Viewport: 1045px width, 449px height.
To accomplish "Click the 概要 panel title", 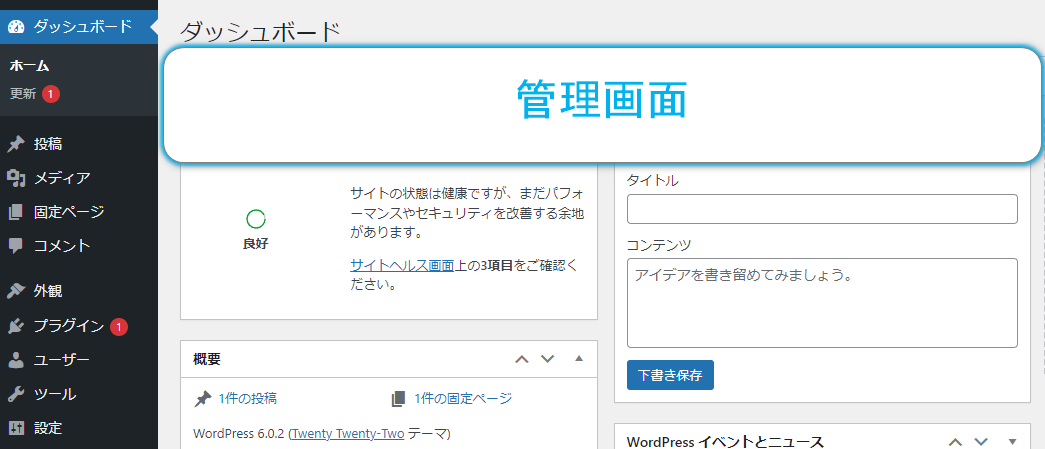I will pos(207,360).
